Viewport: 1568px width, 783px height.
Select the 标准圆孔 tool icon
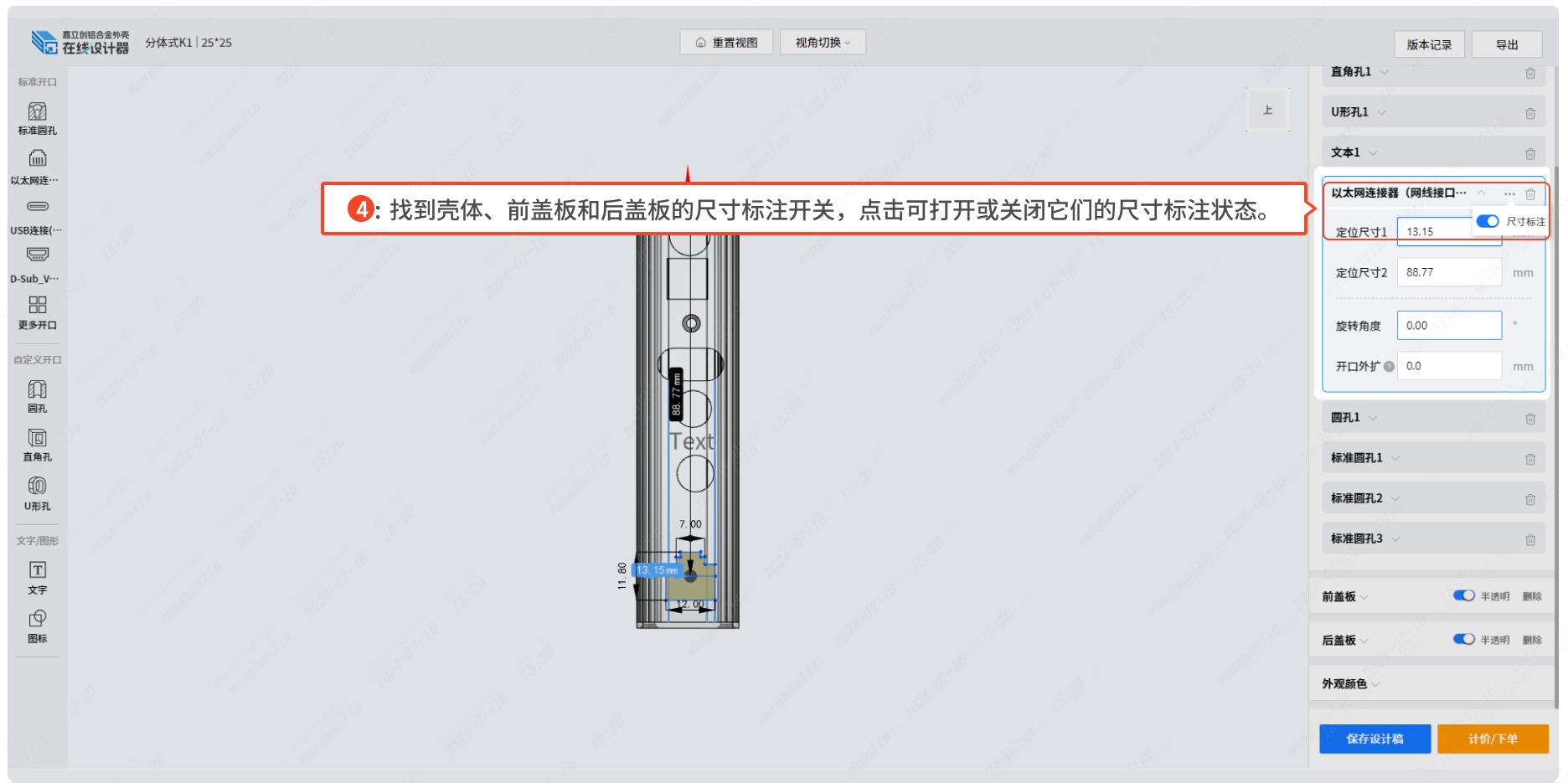pyautogui.click(x=38, y=112)
